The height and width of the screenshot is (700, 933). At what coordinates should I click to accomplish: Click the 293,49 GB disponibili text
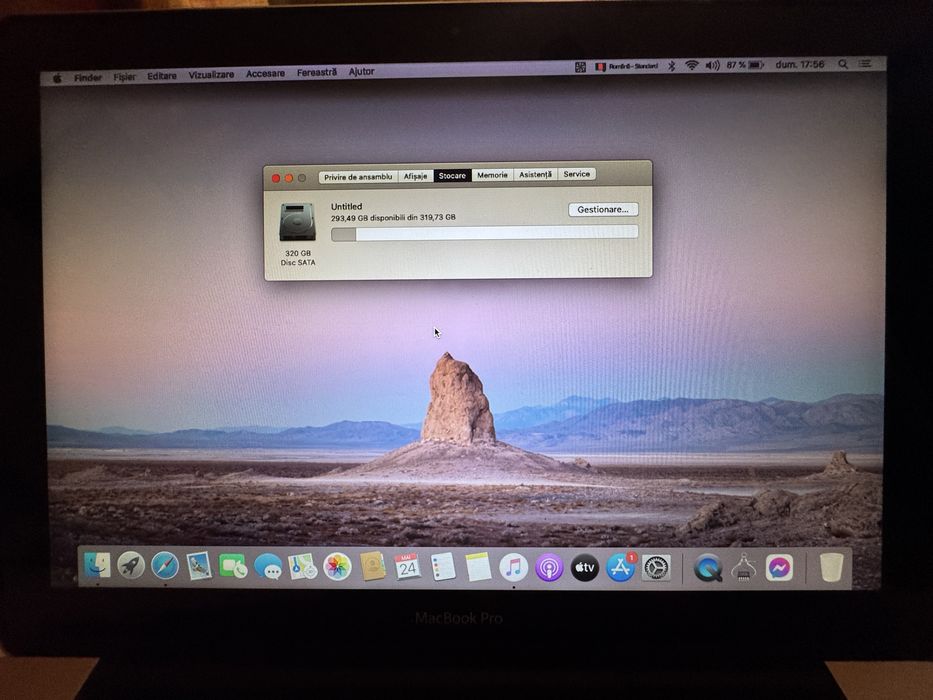click(393, 218)
